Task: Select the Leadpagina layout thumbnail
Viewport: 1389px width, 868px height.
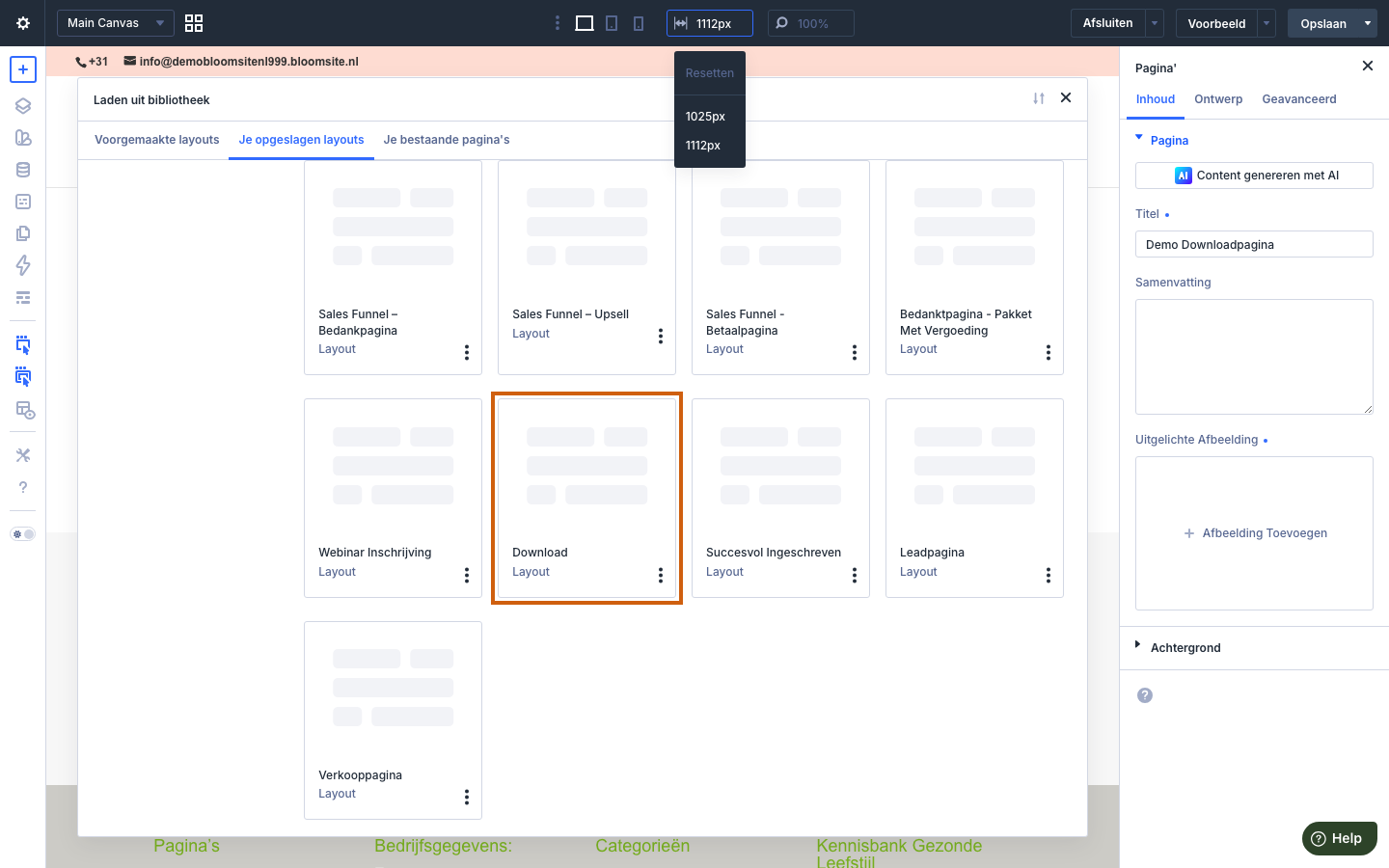Action: click(974, 468)
